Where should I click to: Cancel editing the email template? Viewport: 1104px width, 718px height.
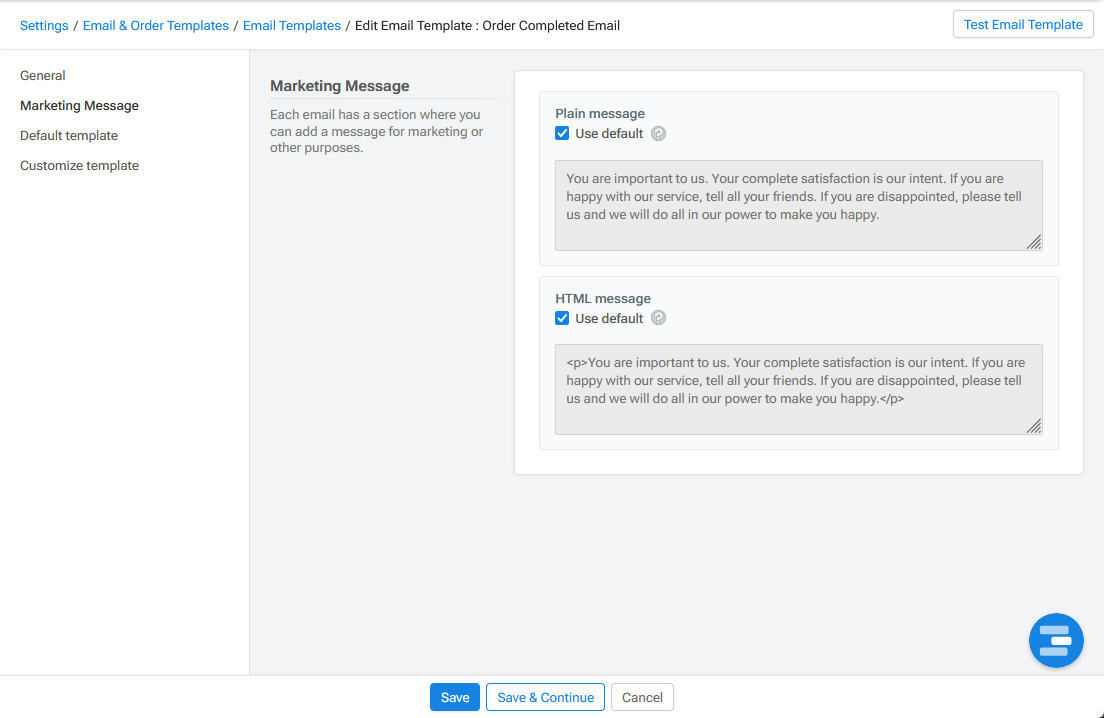(642, 697)
